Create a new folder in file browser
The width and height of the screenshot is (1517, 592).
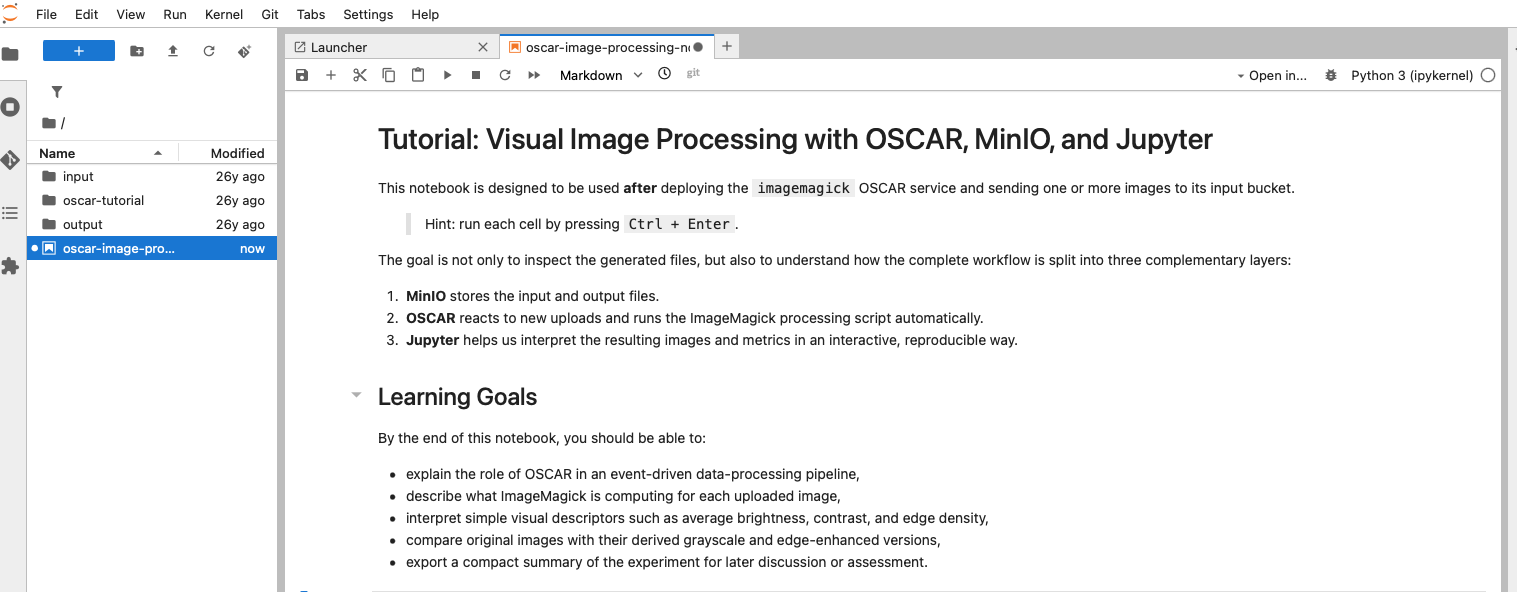point(137,51)
